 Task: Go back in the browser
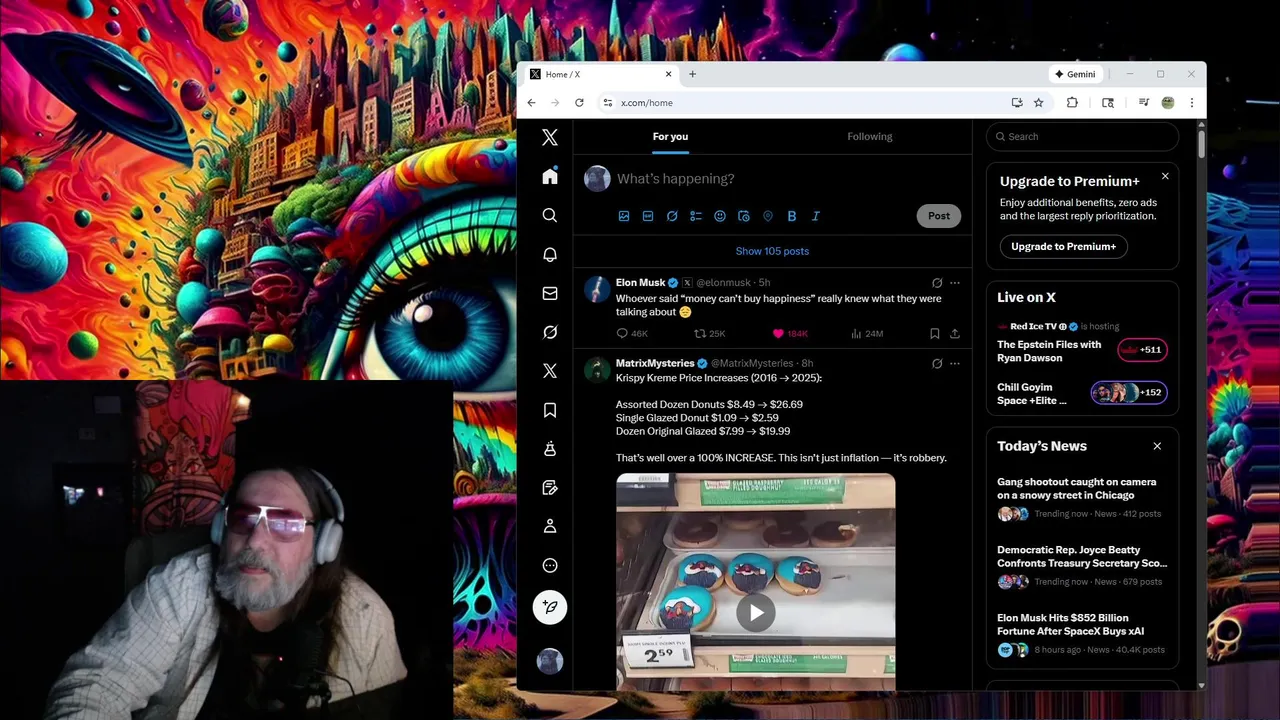point(531,103)
